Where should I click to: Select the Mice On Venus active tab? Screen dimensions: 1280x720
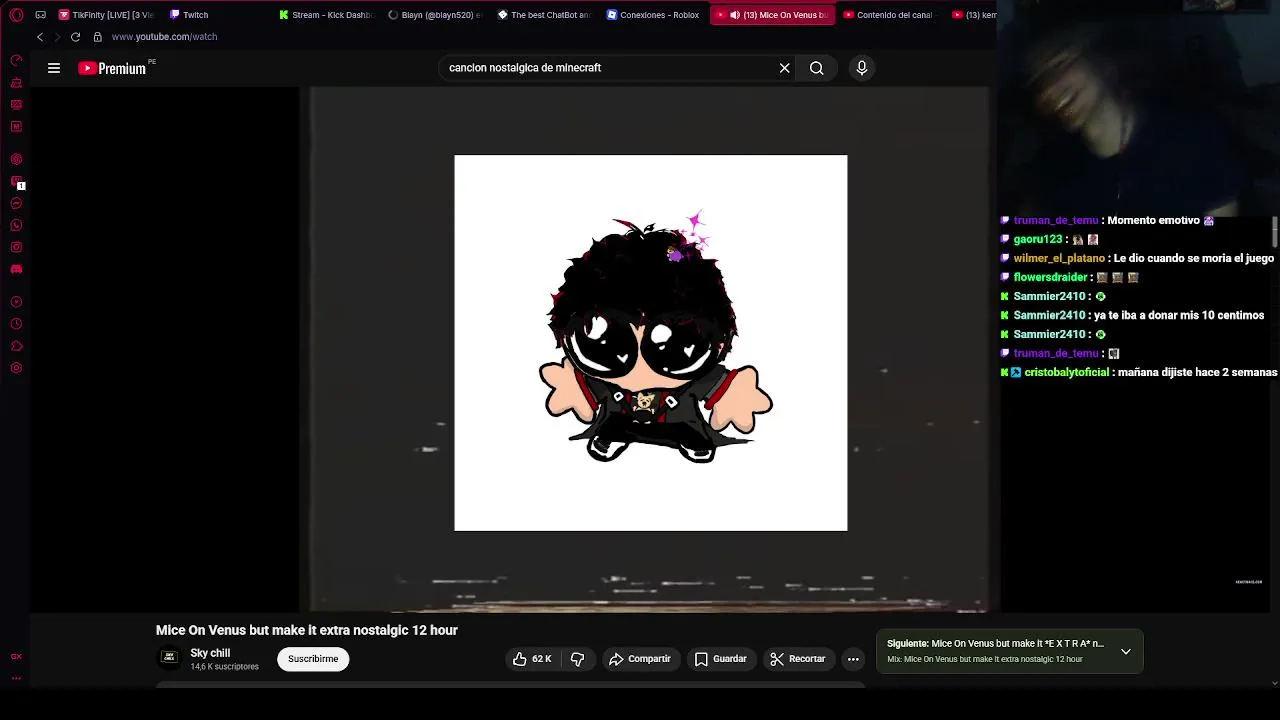772,15
